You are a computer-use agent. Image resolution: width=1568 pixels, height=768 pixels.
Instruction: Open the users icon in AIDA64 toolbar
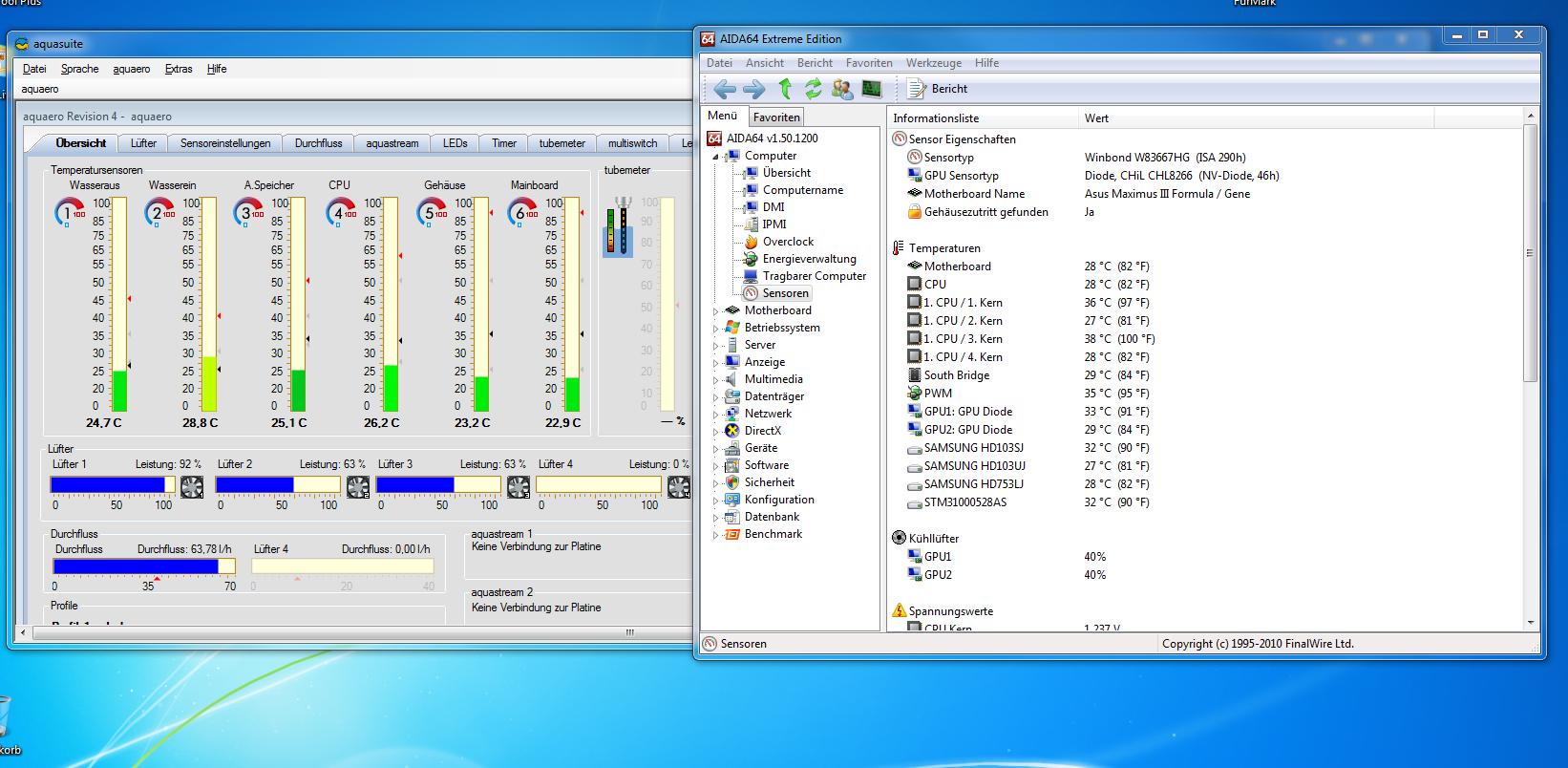click(x=842, y=89)
